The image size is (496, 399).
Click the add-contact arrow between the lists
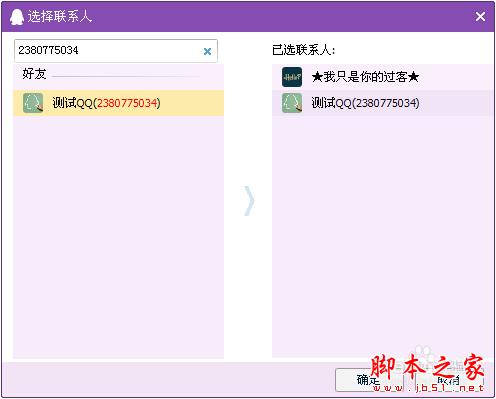tap(249, 201)
